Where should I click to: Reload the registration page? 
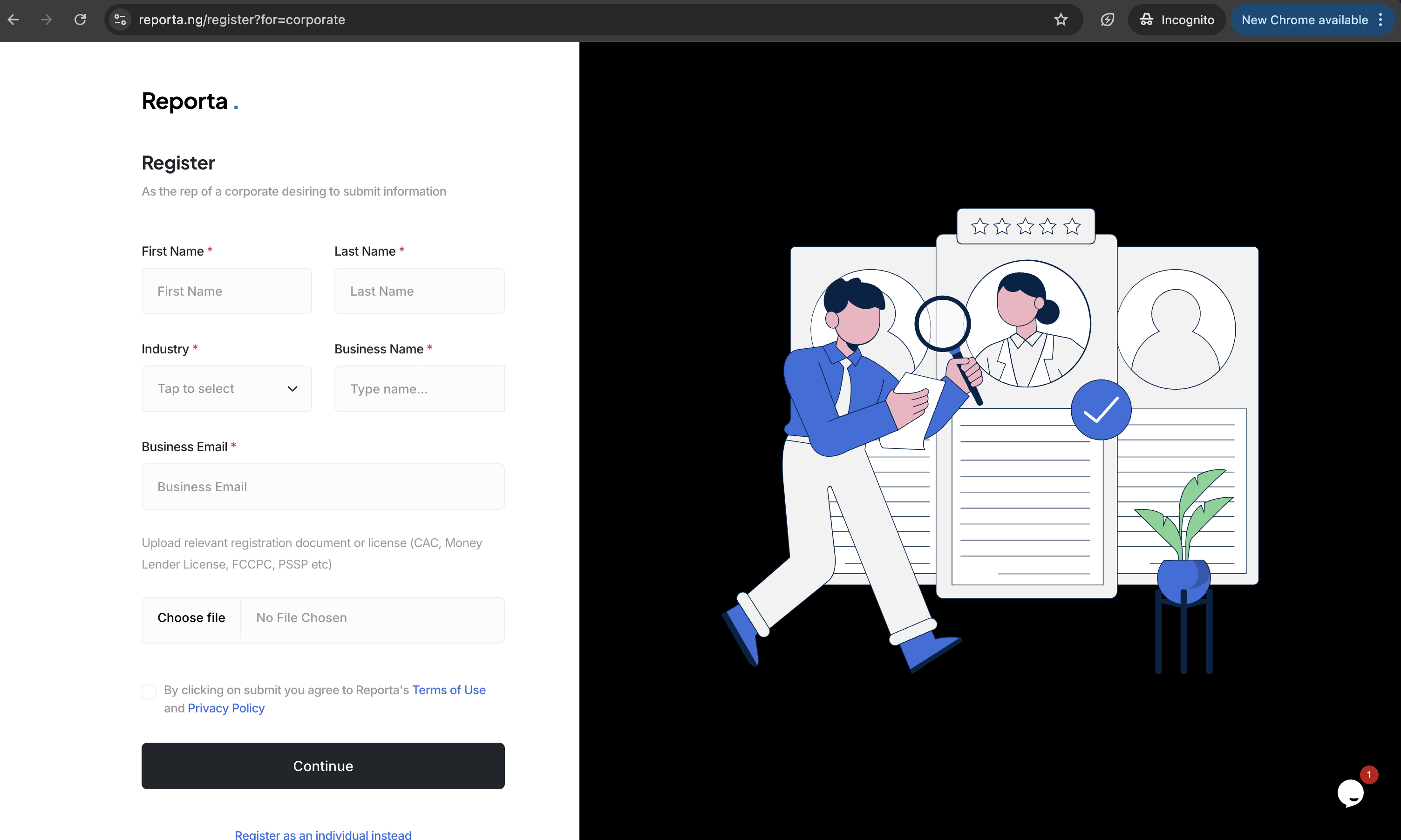tap(80, 19)
